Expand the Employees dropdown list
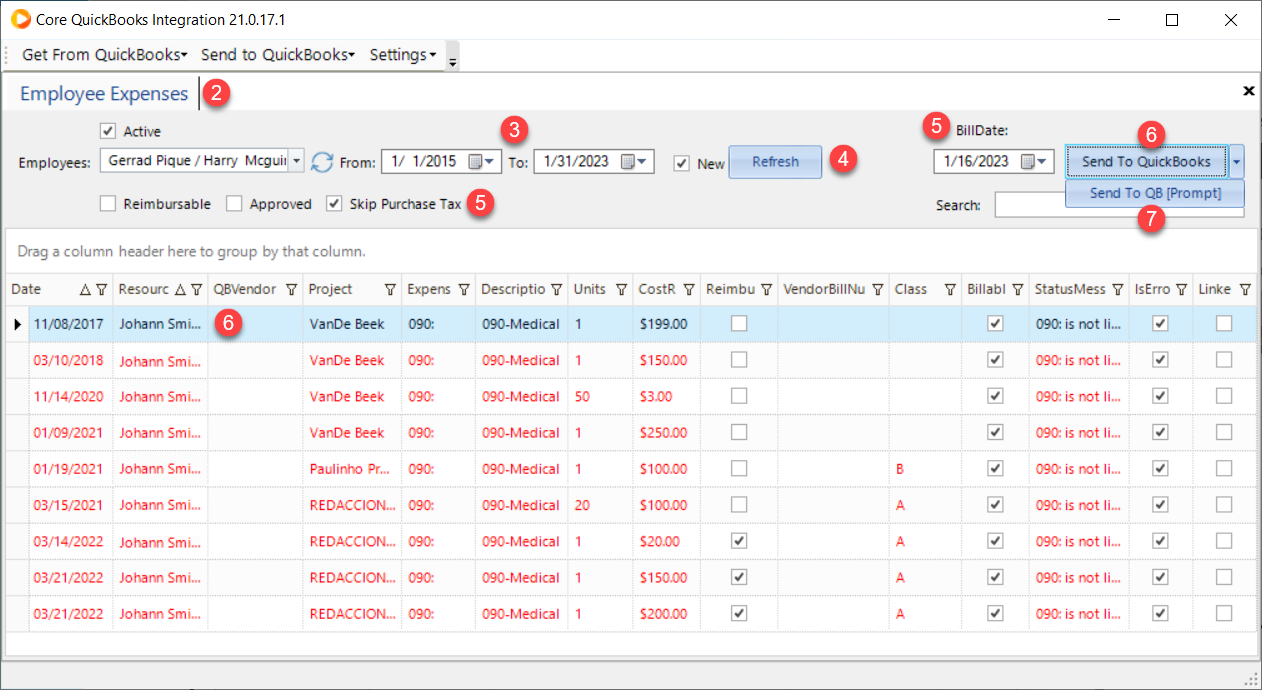This screenshot has height=690, width=1262. (296, 161)
